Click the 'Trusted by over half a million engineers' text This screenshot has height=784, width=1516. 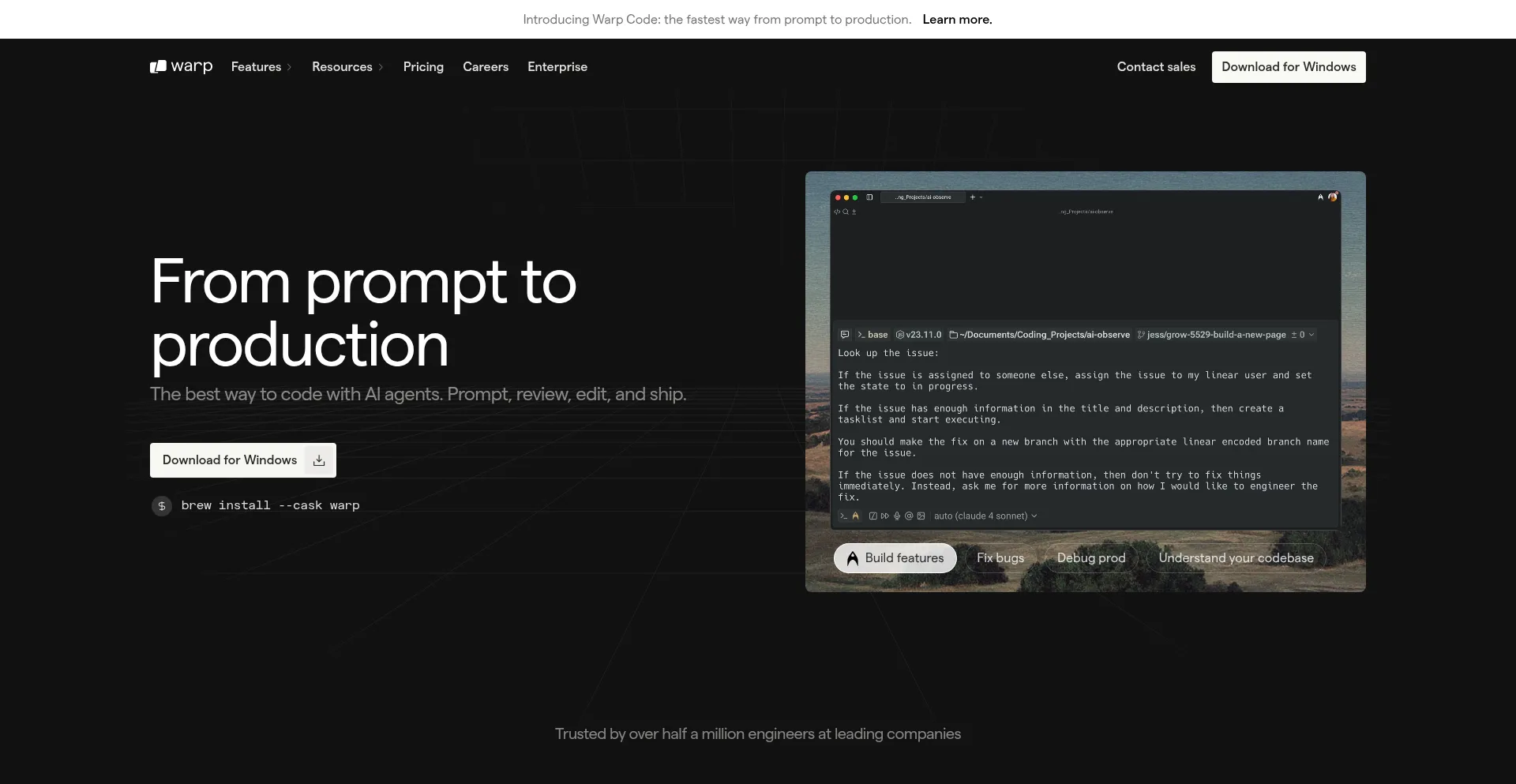(758, 734)
